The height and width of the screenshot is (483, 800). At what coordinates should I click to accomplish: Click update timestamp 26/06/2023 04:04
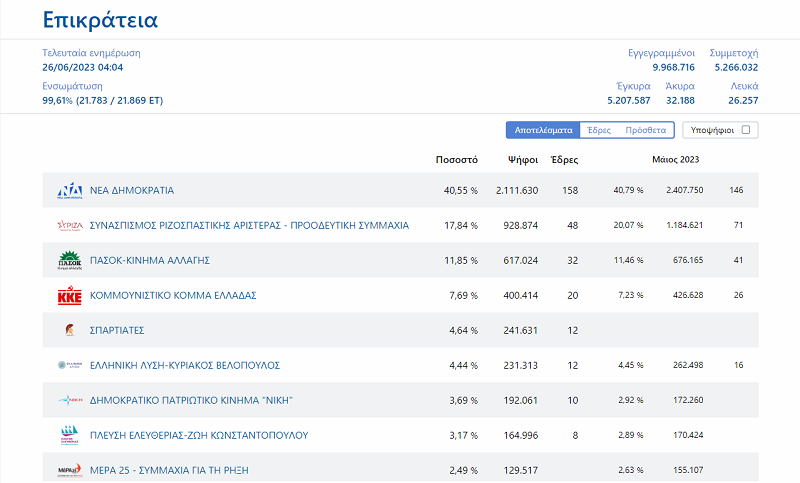point(83,67)
